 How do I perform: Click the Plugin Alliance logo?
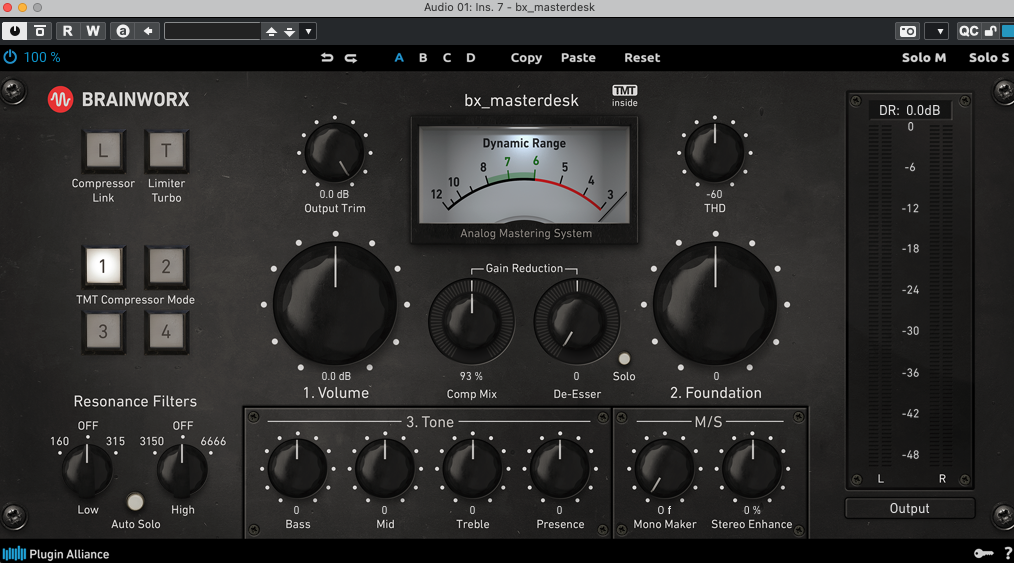pos(56,554)
